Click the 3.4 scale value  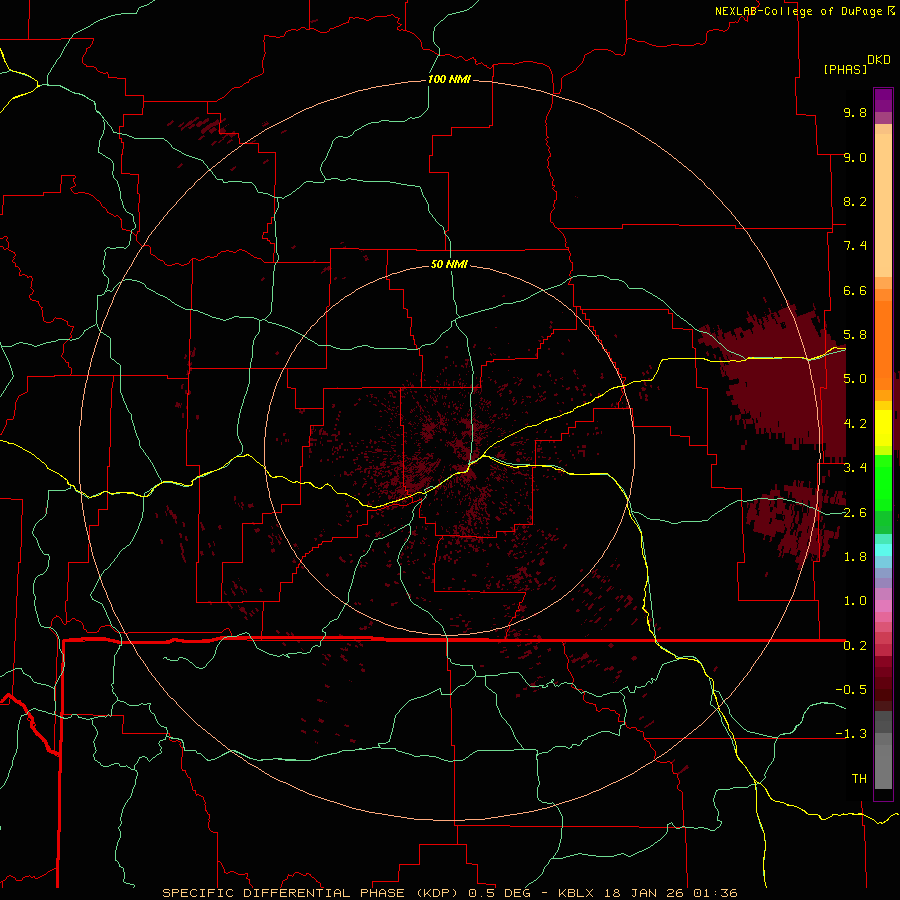click(x=855, y=468)
